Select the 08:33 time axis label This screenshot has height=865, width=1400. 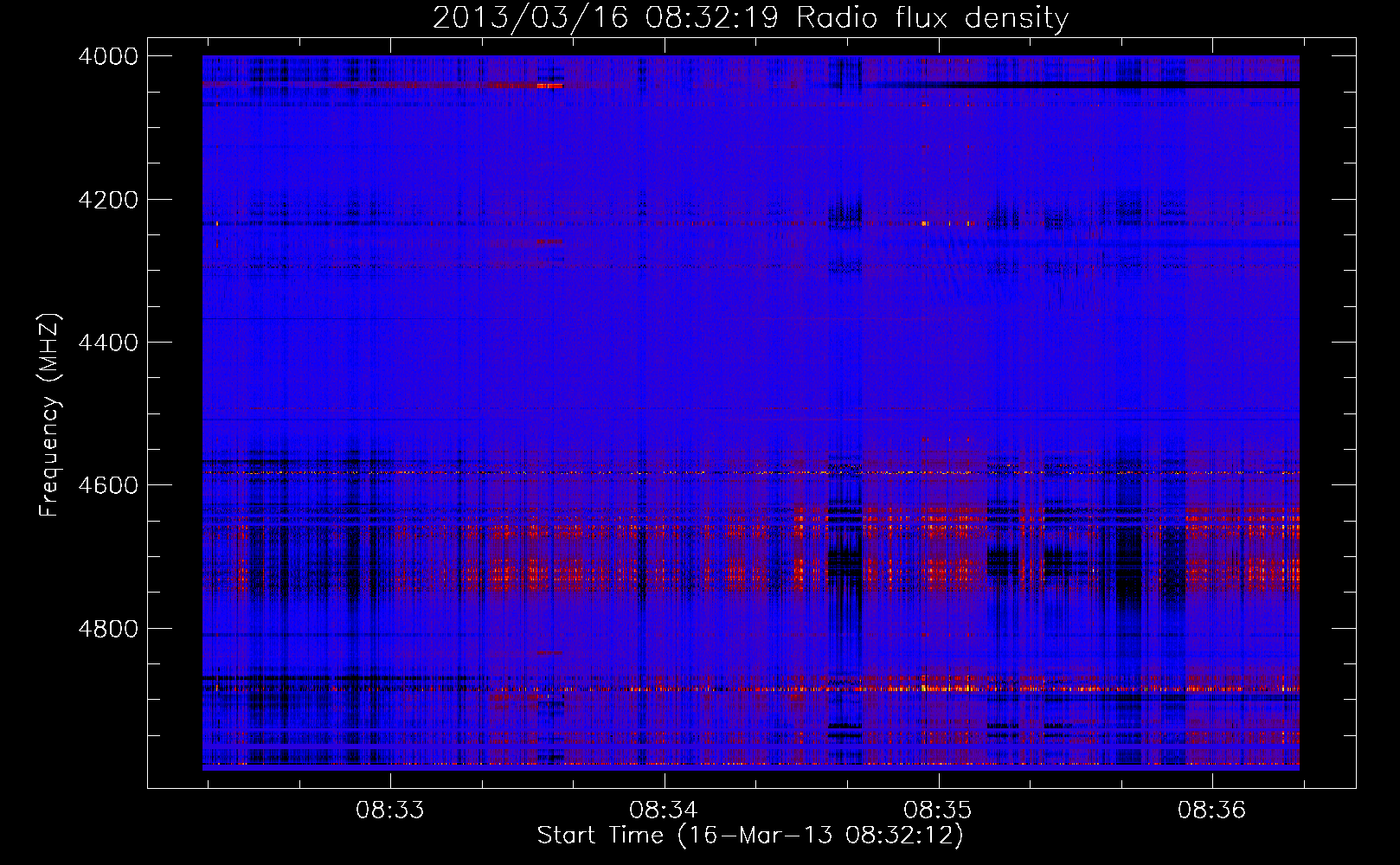pos(389,810)
